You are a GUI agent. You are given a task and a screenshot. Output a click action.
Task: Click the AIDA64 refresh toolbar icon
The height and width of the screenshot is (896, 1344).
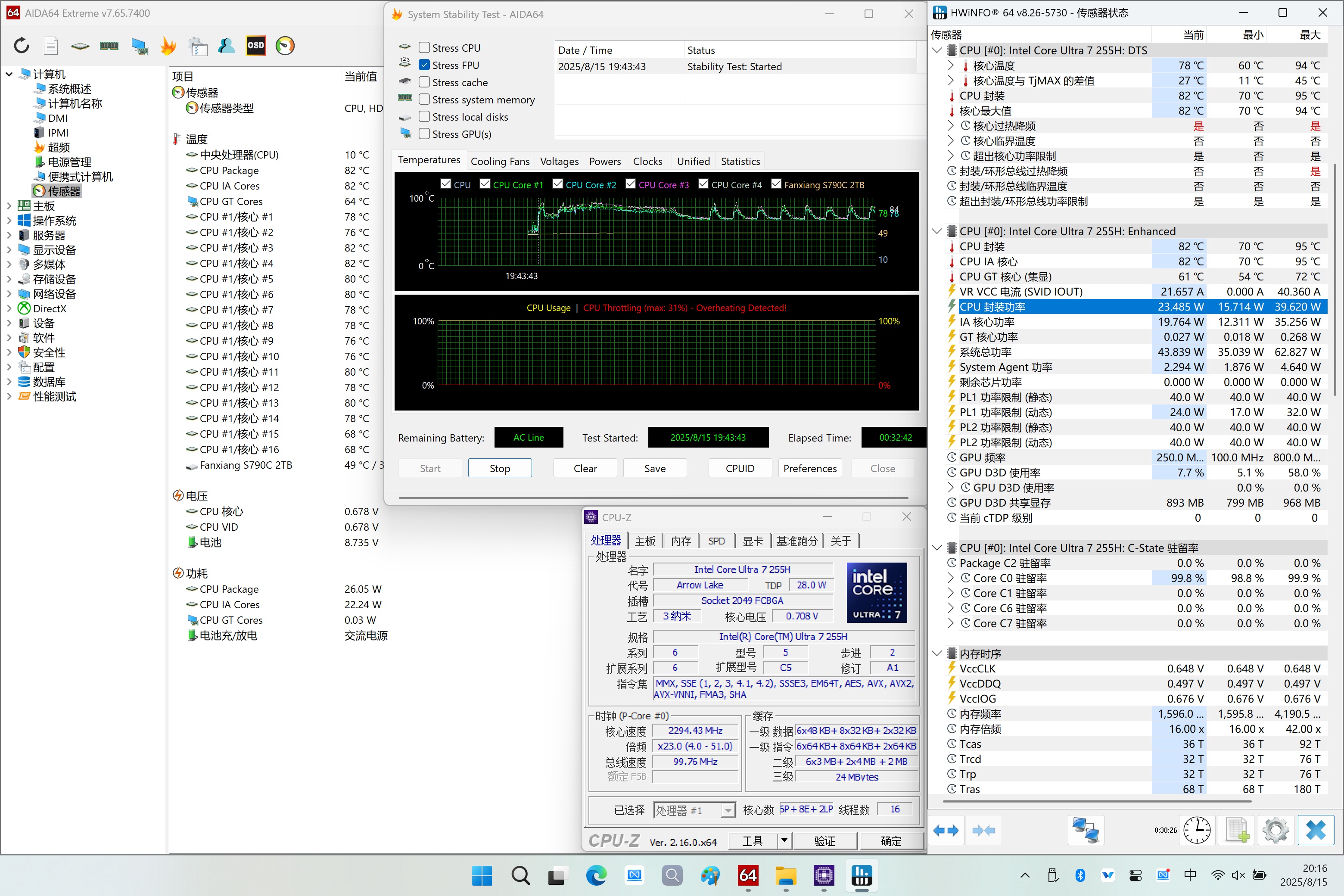pos(22,45)
